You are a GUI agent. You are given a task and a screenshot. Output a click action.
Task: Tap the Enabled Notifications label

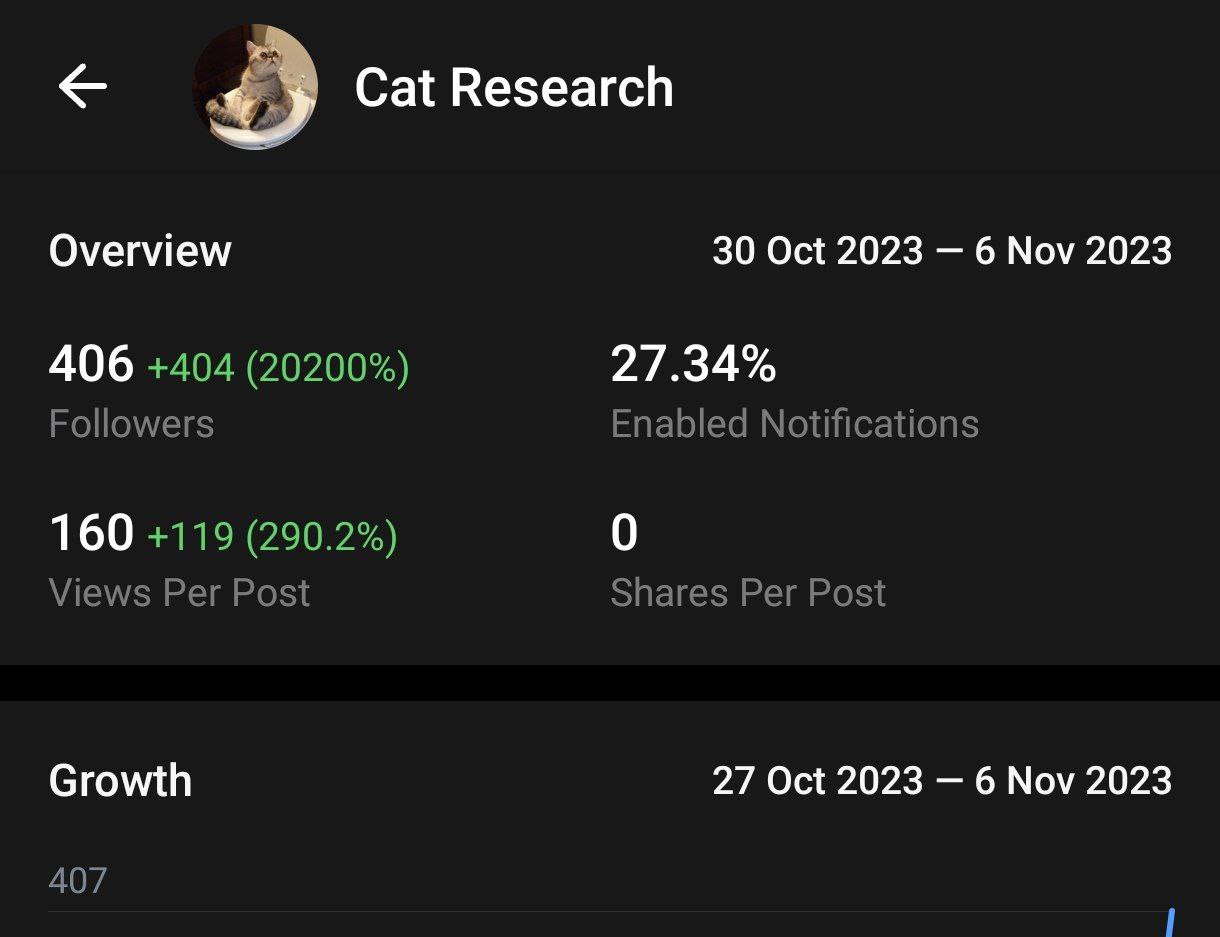tap(794, 424)
